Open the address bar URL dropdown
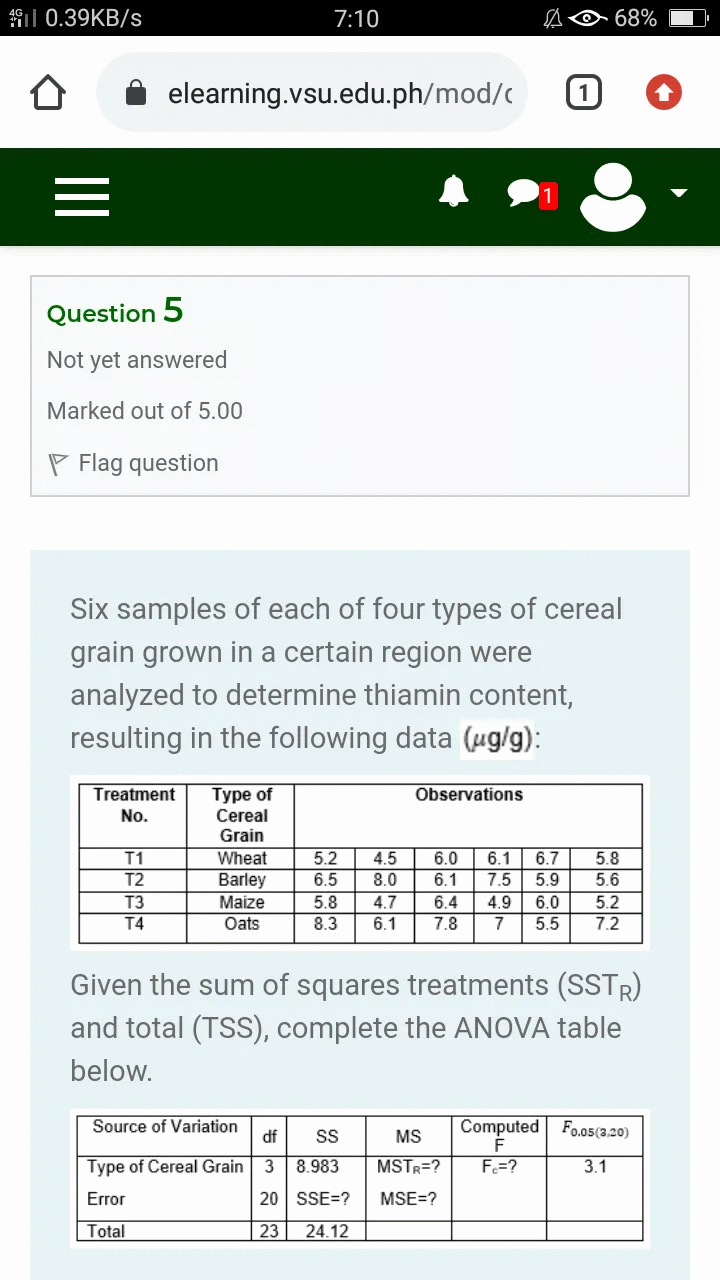The image size is (720, 1280). point(312,93)
